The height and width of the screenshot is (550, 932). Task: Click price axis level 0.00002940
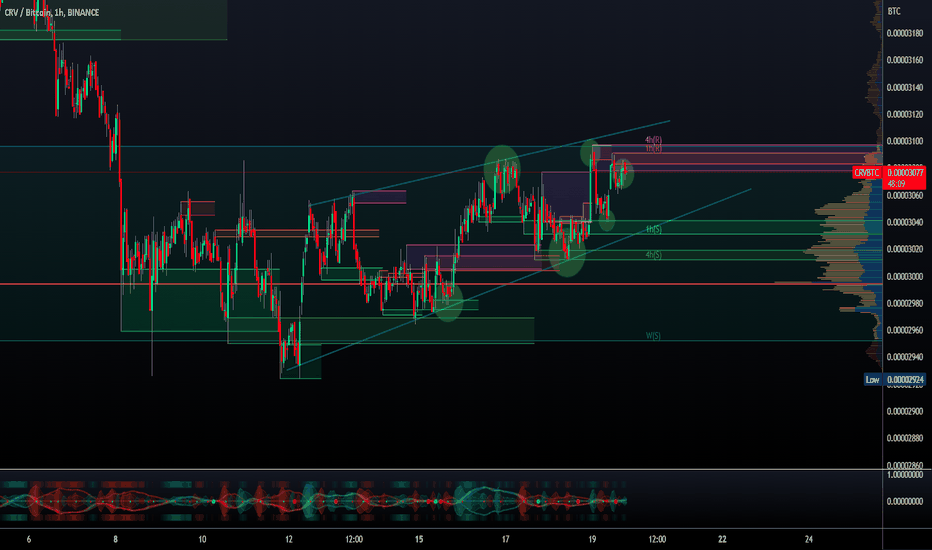pyautogui.click(x=905, y=357)
